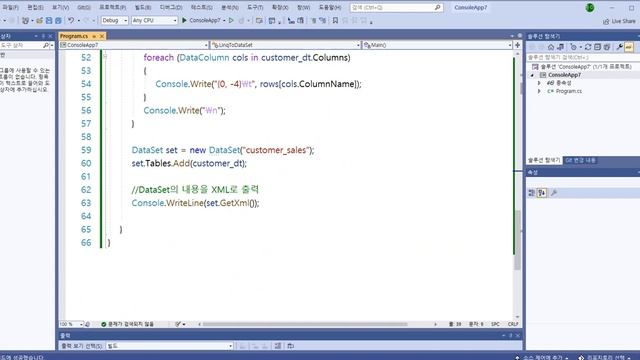This screenshot has width=640, height=360.
Task: Switch to the Git Changes tab
Action: (x=580, y=160)
